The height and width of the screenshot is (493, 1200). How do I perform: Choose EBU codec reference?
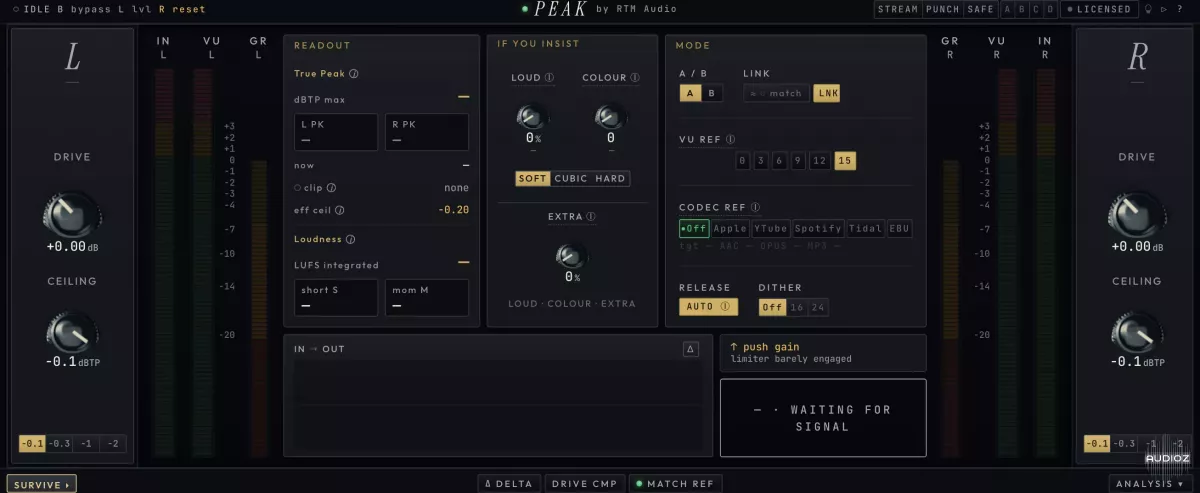(899, 229)
